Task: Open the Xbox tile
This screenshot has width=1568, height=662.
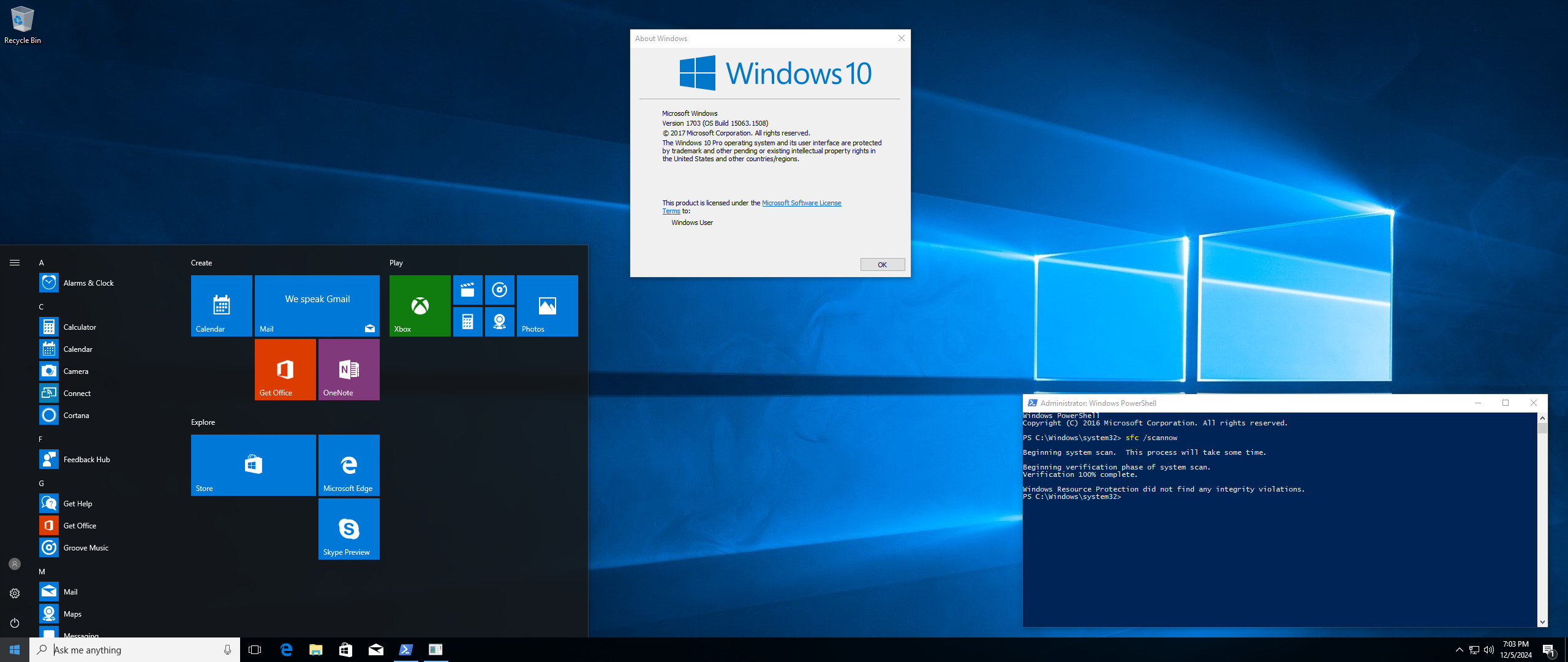Action: tap(420, 306)
